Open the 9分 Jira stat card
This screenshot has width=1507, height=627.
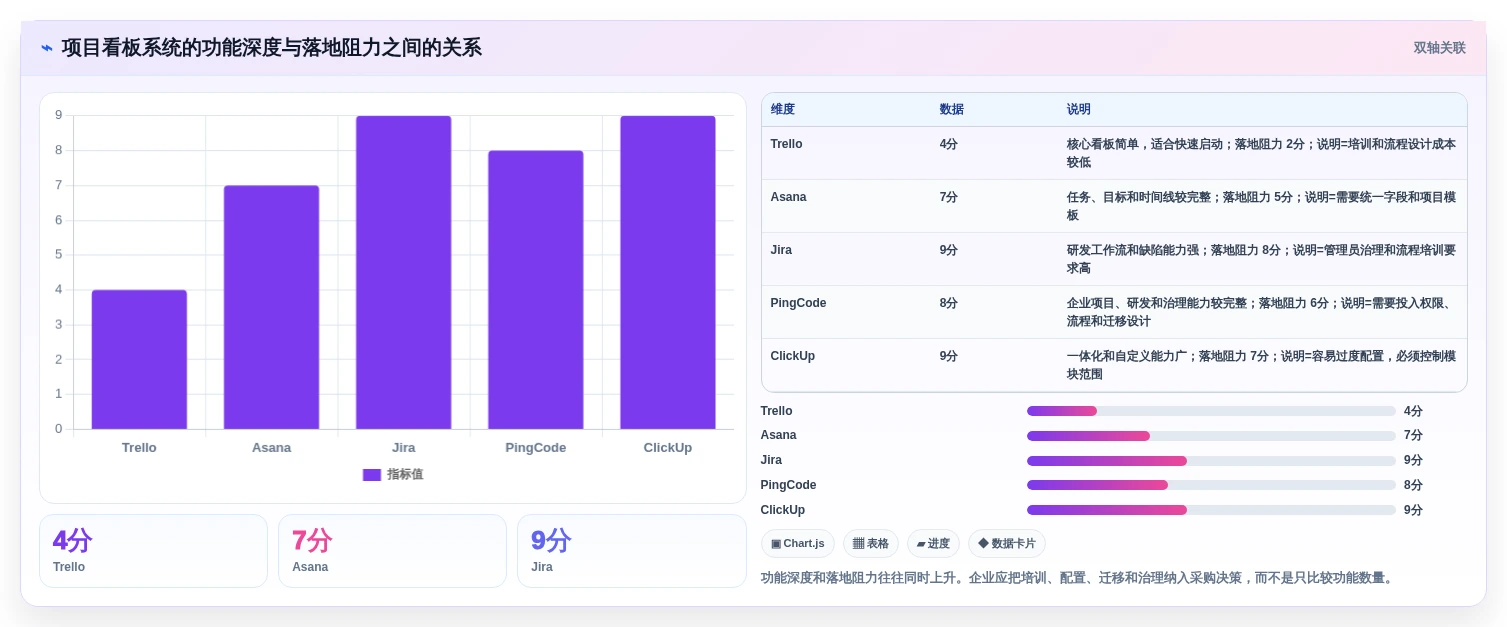(x=631, y=551)
